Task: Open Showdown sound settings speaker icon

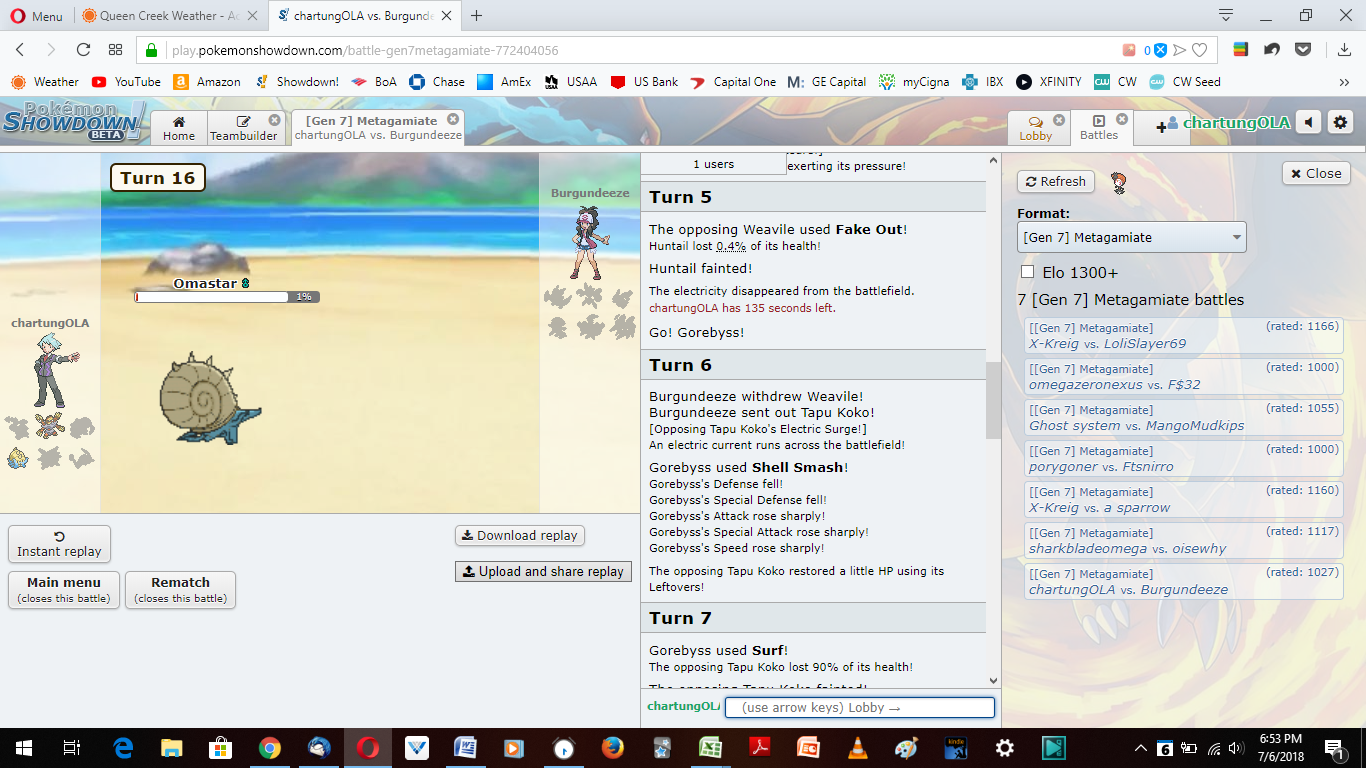Action: (1309, 123)
